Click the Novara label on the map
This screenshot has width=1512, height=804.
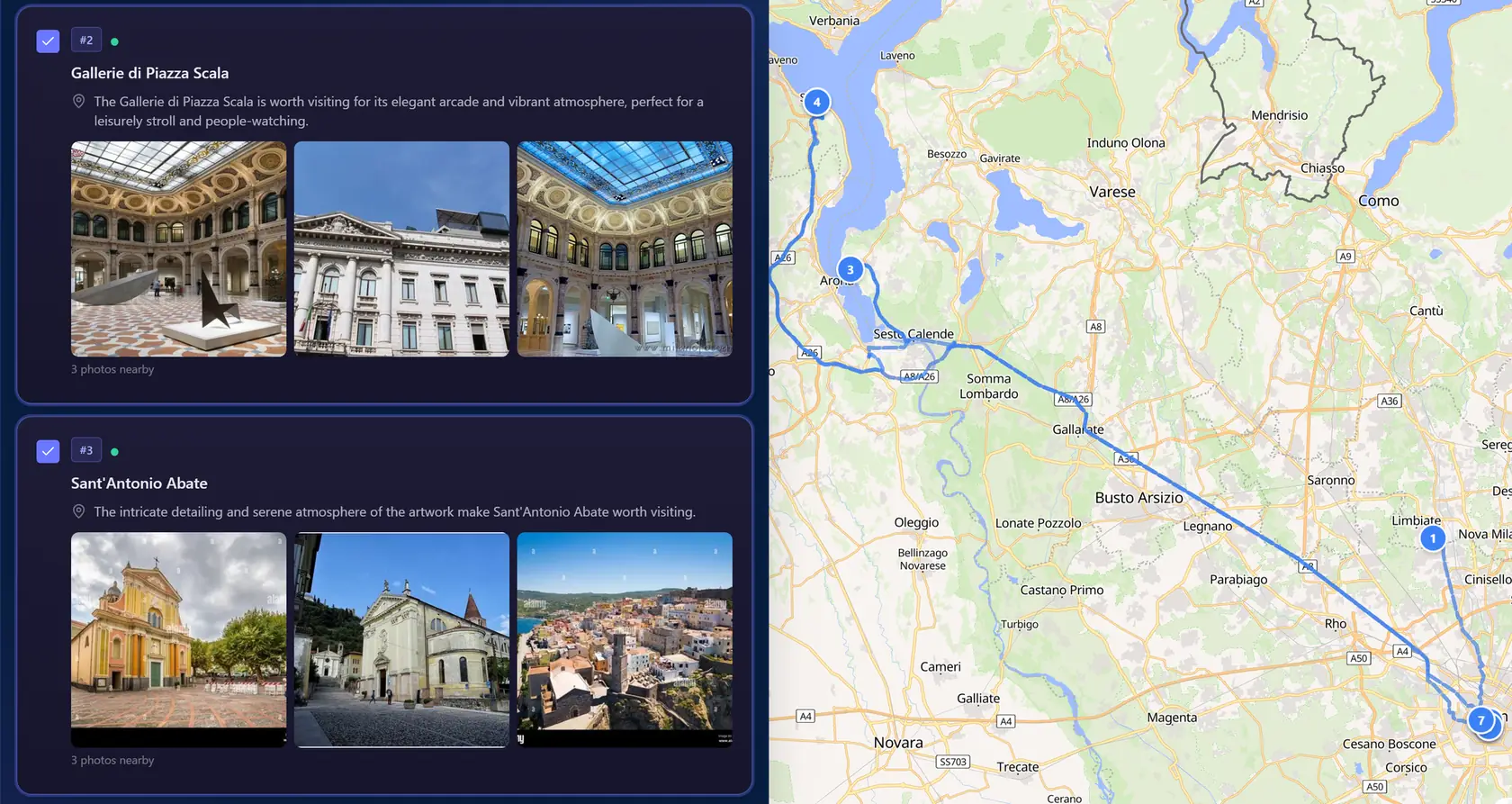point(898,743)
